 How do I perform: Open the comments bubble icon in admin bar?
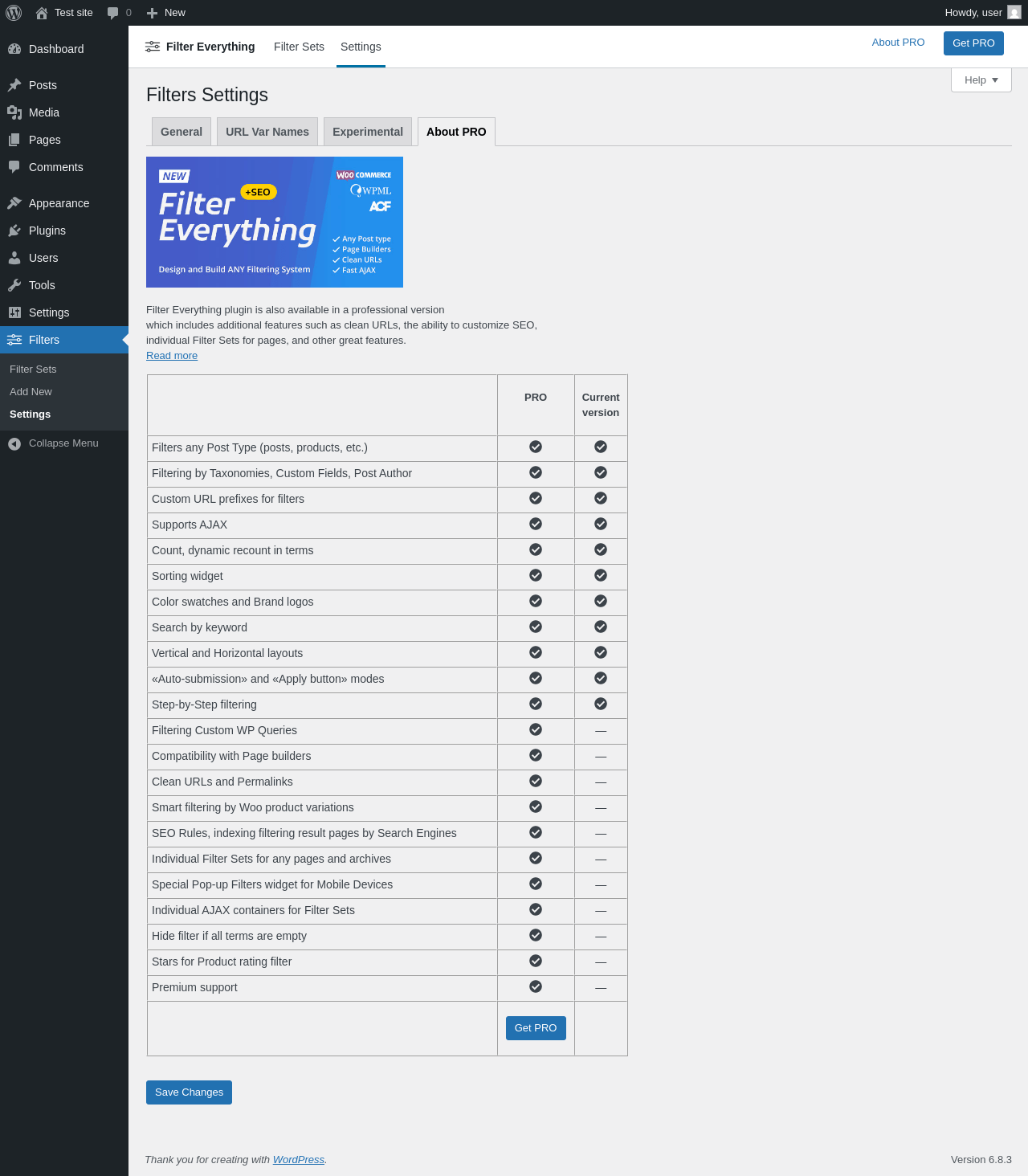pos(113,13)
